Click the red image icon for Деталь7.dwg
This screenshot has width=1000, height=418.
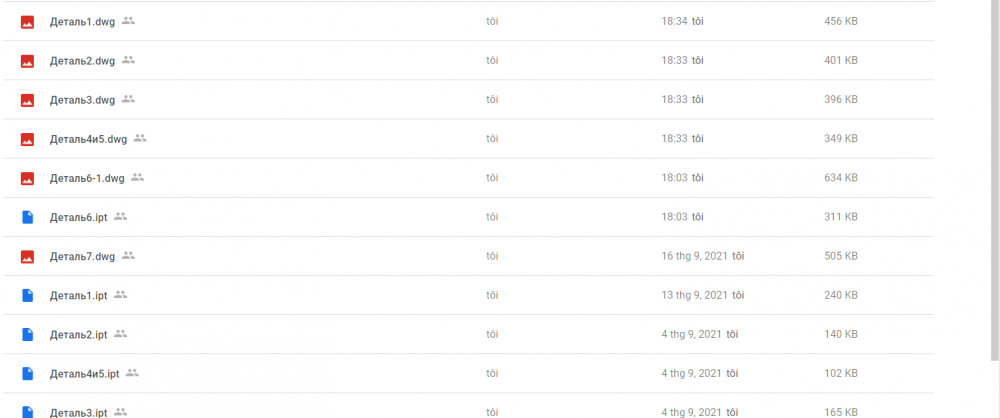(28, 256)
